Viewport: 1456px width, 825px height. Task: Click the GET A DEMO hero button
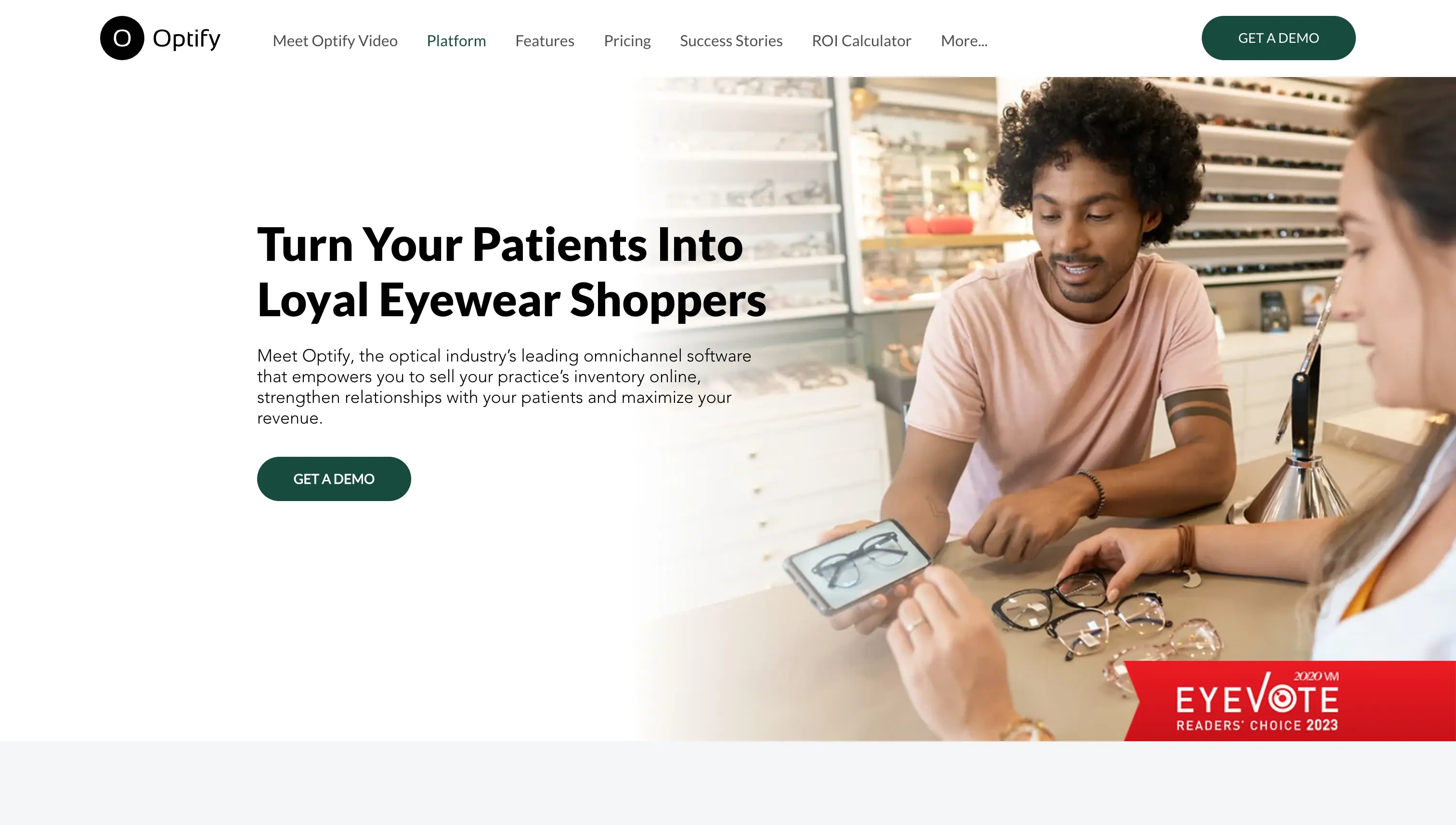click(x=333, y=478)
